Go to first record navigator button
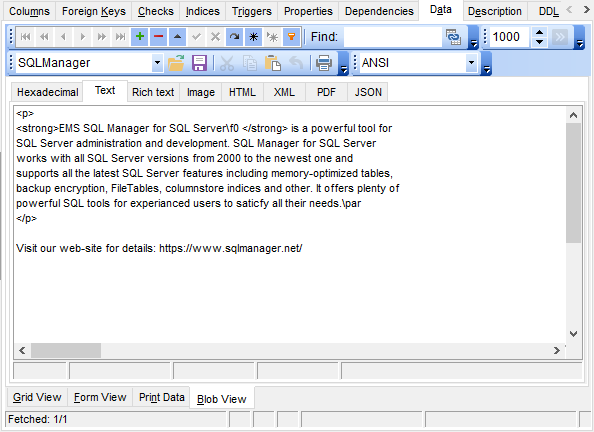Viewport: 594px width, 432px height. pos(25,37)
